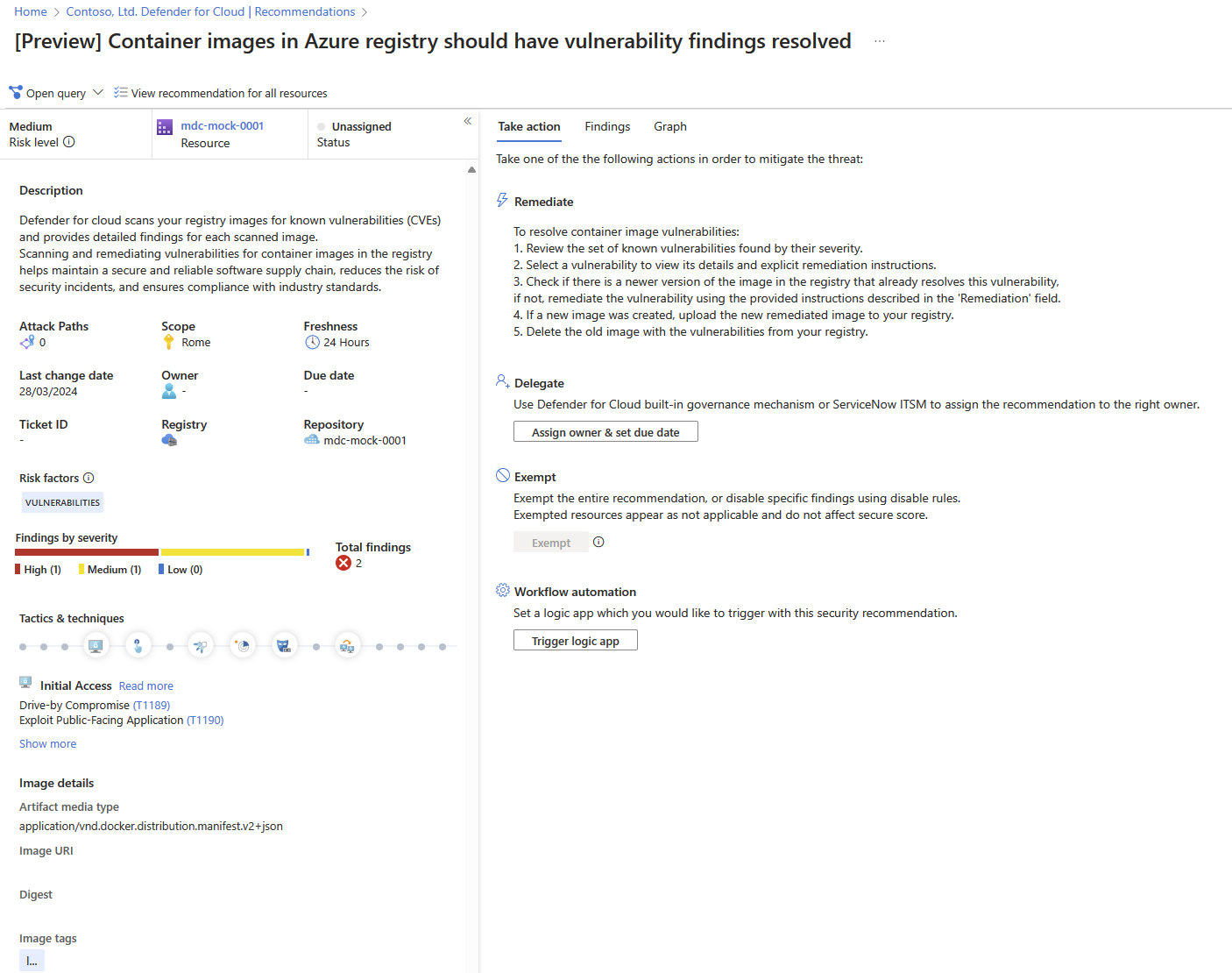Image resolution: width=1232 pixels, height=973 pixels.
Task: Click the monitor-with-lock tactic icon in the timeline
Action: 96,646
